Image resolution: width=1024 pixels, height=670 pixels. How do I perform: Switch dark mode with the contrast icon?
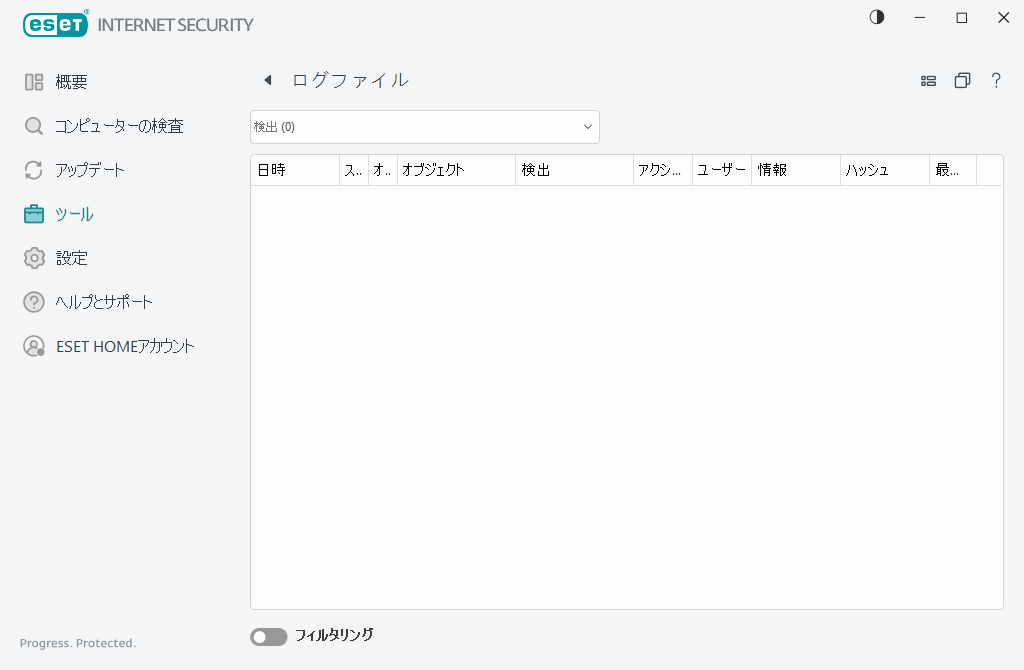[876, 17]
